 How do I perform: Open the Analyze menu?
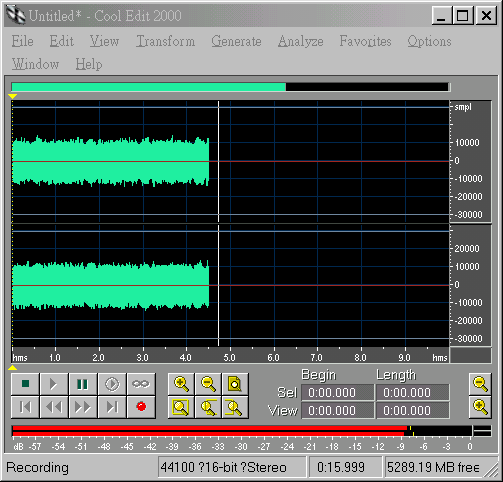[301, 41]
